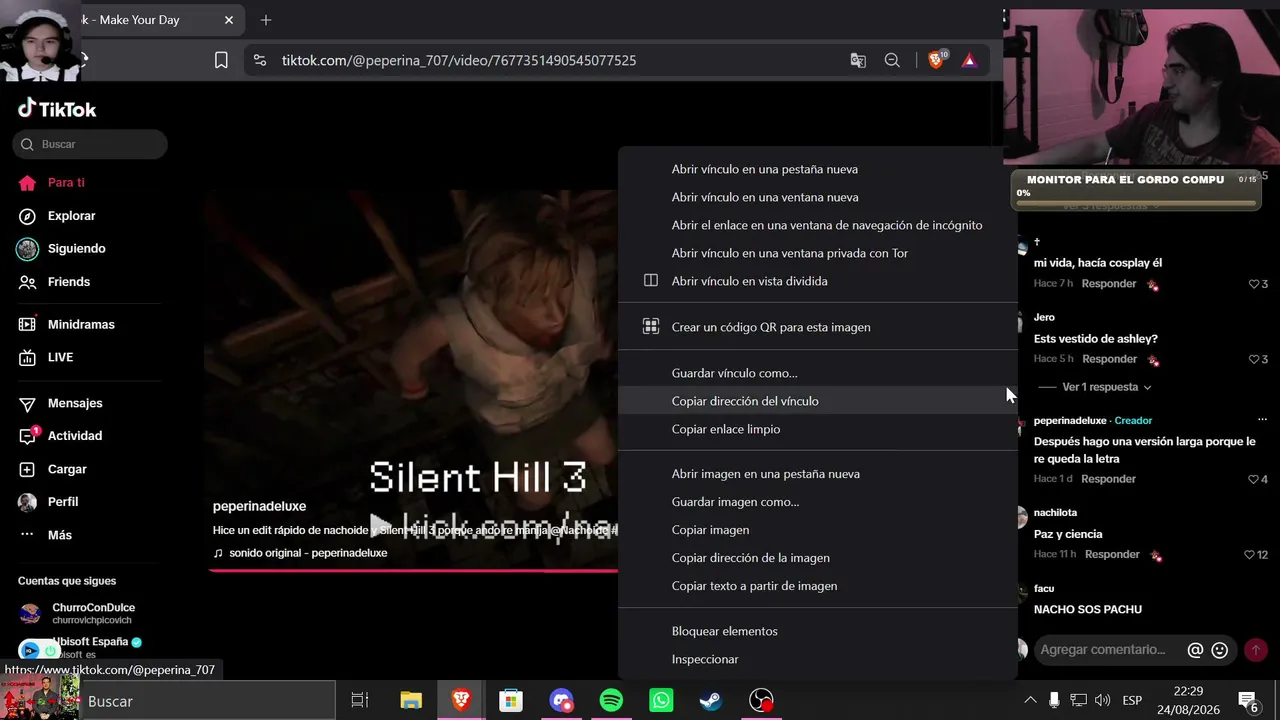The image size is (1280, 720).
Task: Choose Copiar dirección del vínculo
Action: (818, 401)
